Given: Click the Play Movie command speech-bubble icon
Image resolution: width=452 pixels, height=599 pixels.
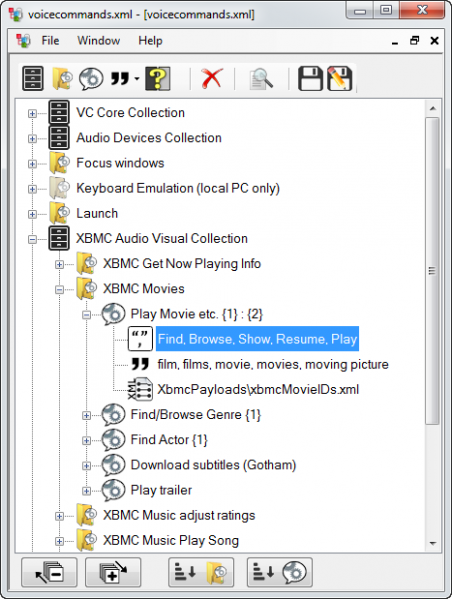Looking at the screenshot, I should [113, 314].
